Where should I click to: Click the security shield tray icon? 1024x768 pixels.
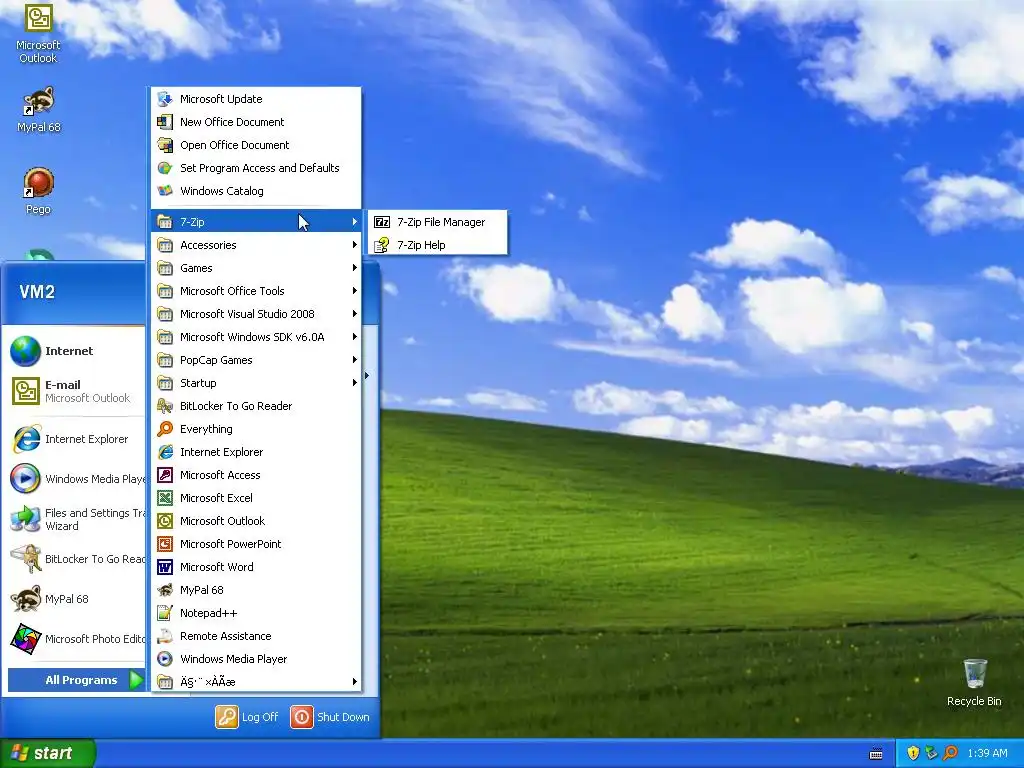(913, 753)
